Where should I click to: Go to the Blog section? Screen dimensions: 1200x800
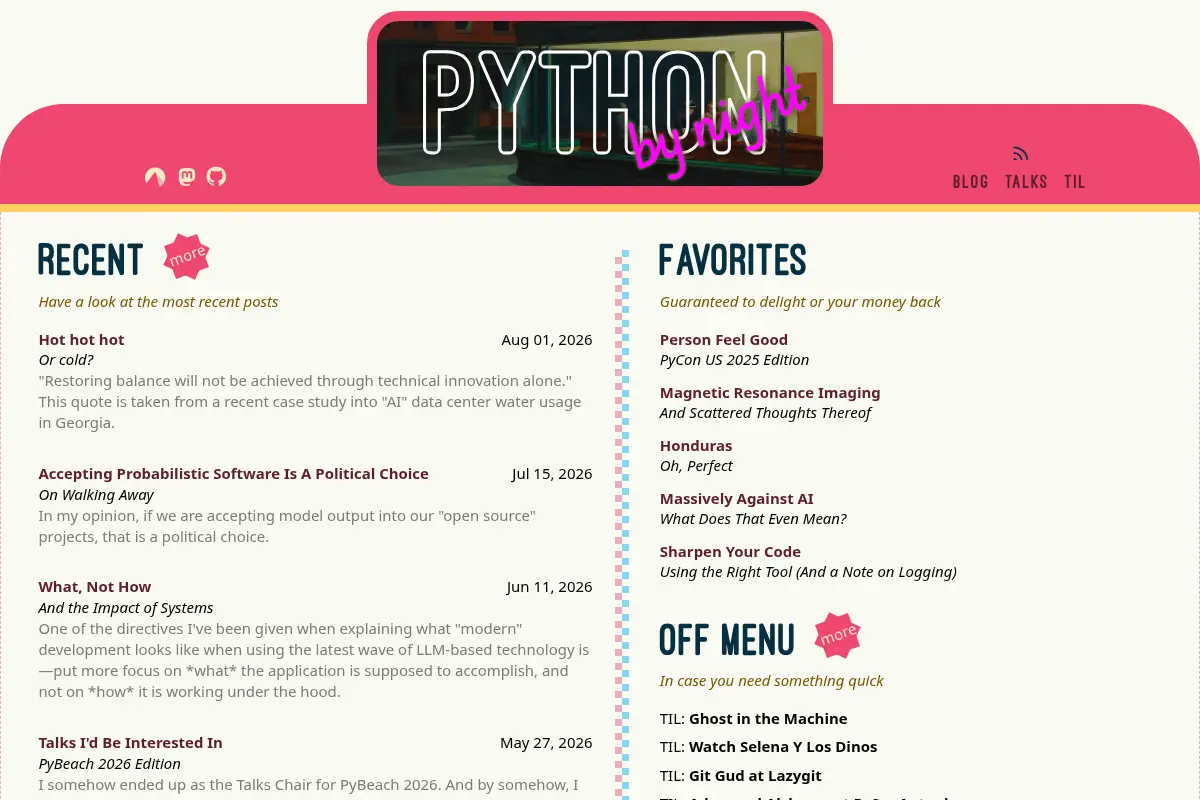click(x=970, y=182)
